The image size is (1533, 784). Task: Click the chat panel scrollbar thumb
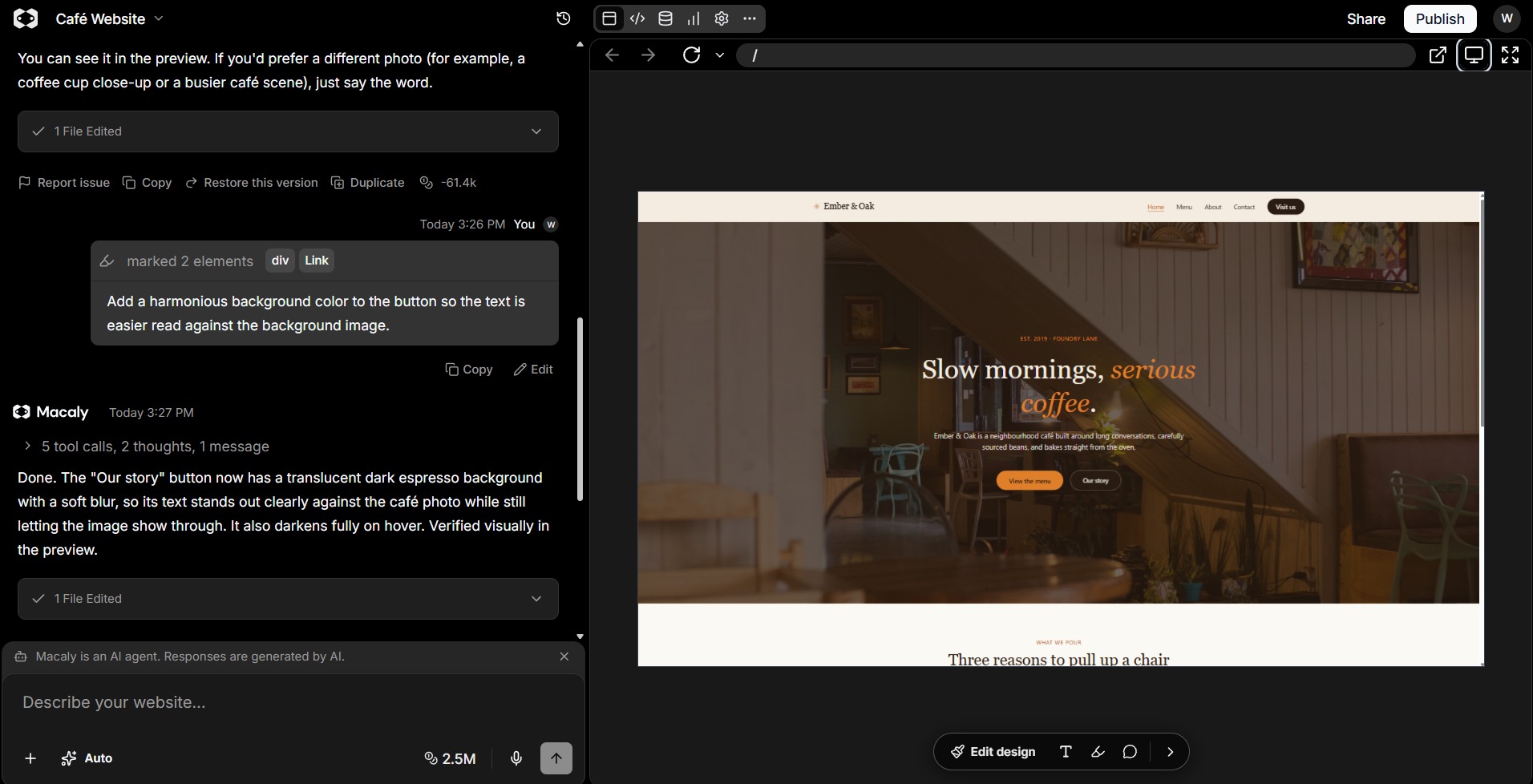(580, 409)
